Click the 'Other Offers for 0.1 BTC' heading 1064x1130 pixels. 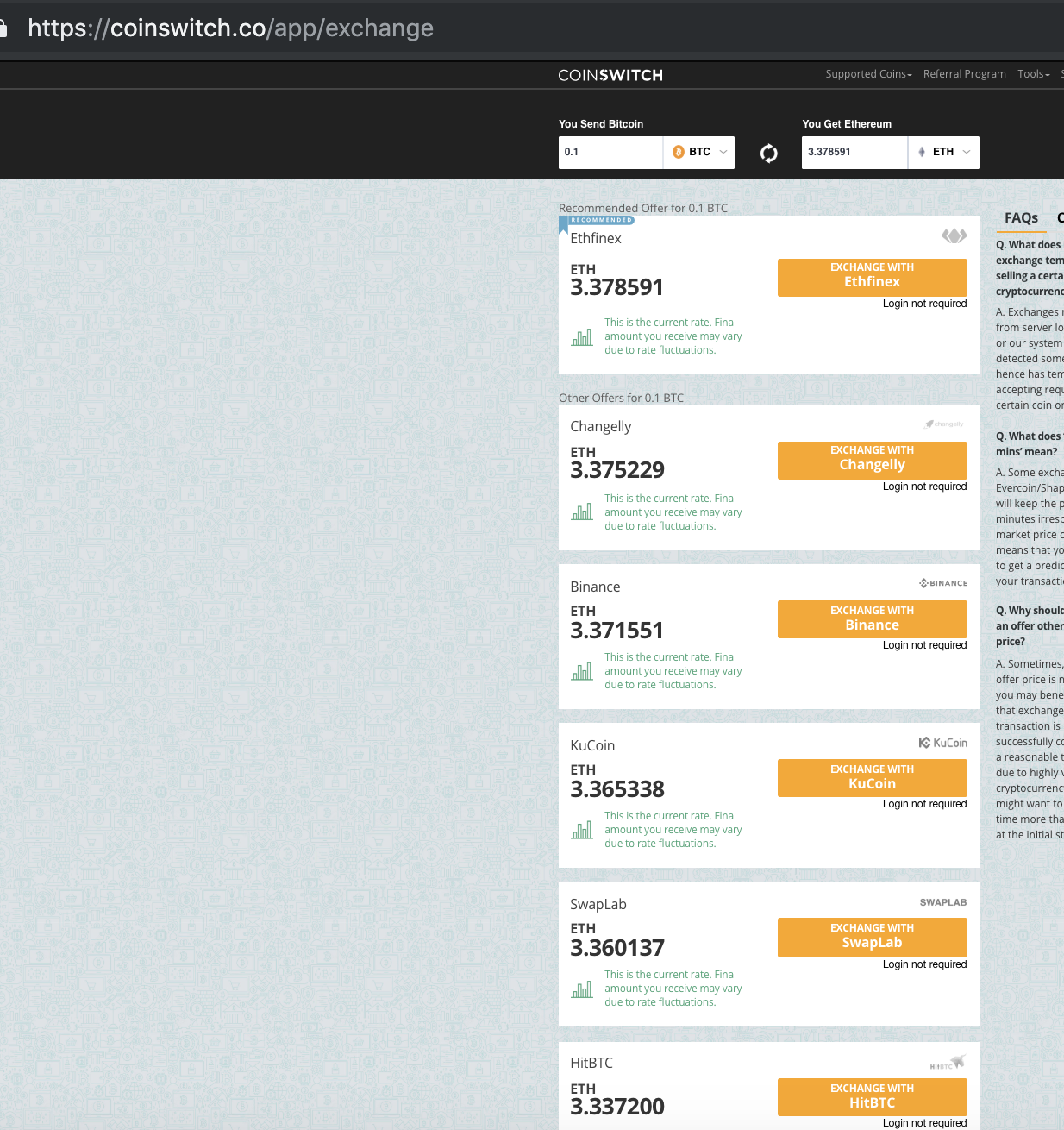coord(621,398)
